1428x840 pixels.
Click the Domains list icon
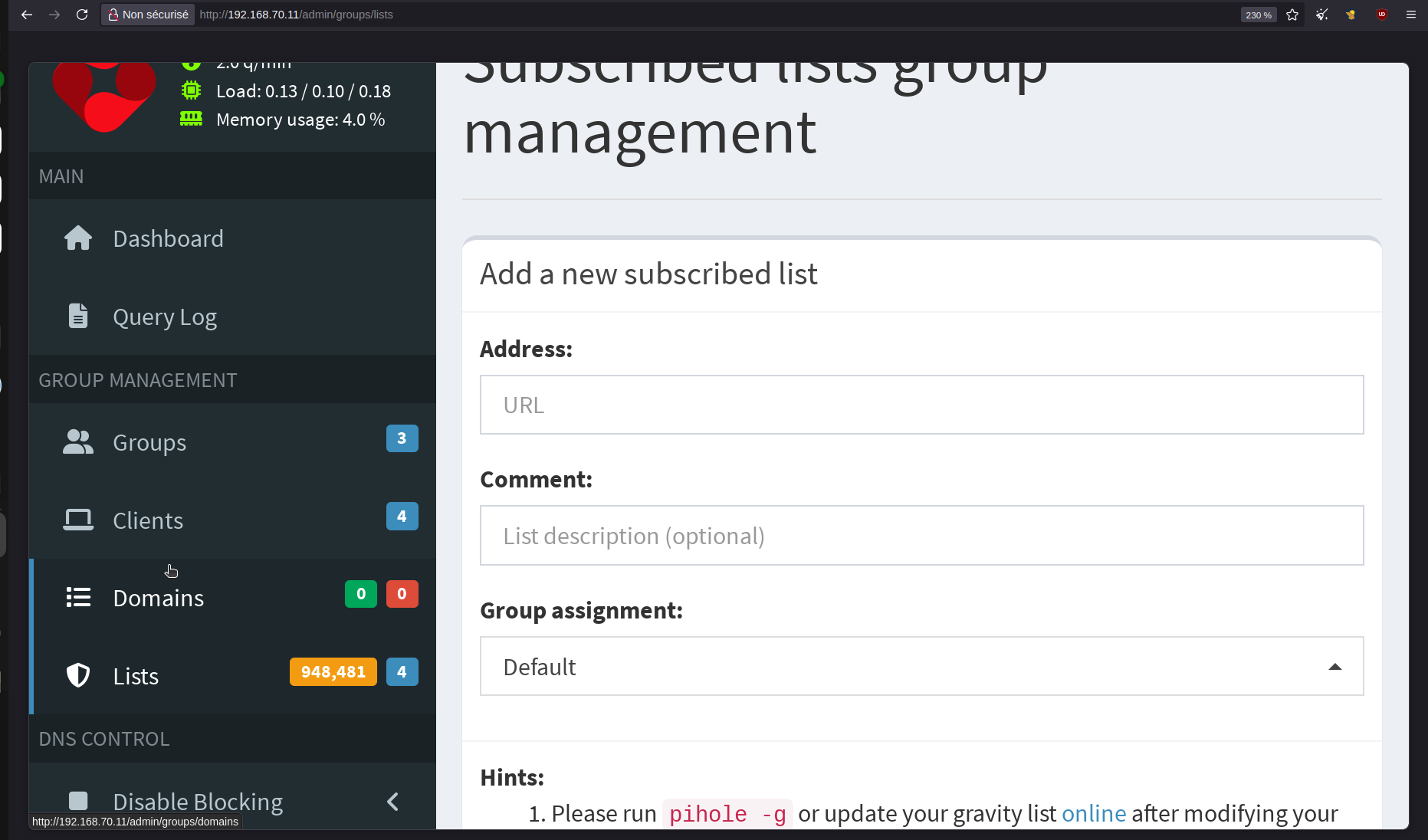[x=78, y=598]
